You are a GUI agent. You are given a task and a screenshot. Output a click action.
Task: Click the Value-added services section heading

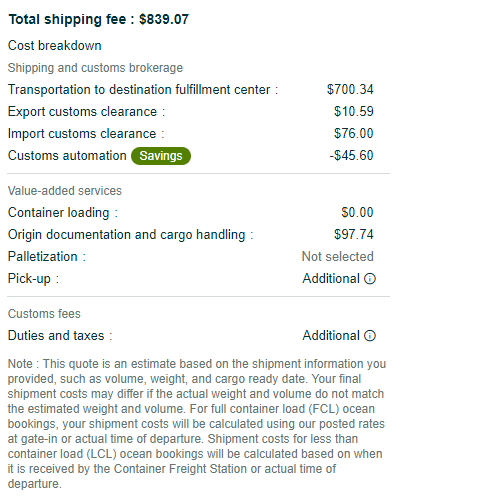coord(65,191)
